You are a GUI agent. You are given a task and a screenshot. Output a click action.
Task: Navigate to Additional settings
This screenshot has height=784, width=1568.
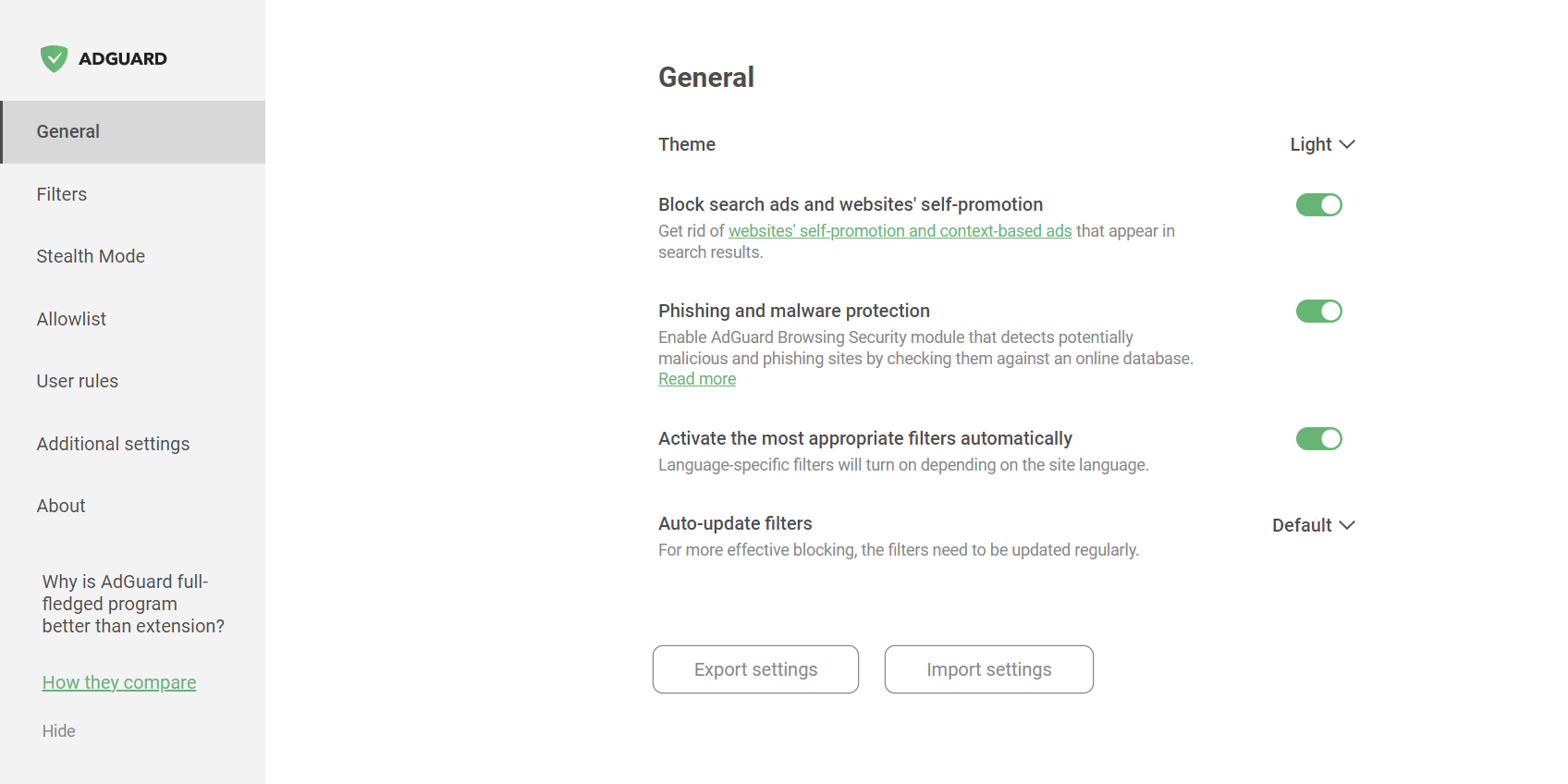tap(113, 444)
